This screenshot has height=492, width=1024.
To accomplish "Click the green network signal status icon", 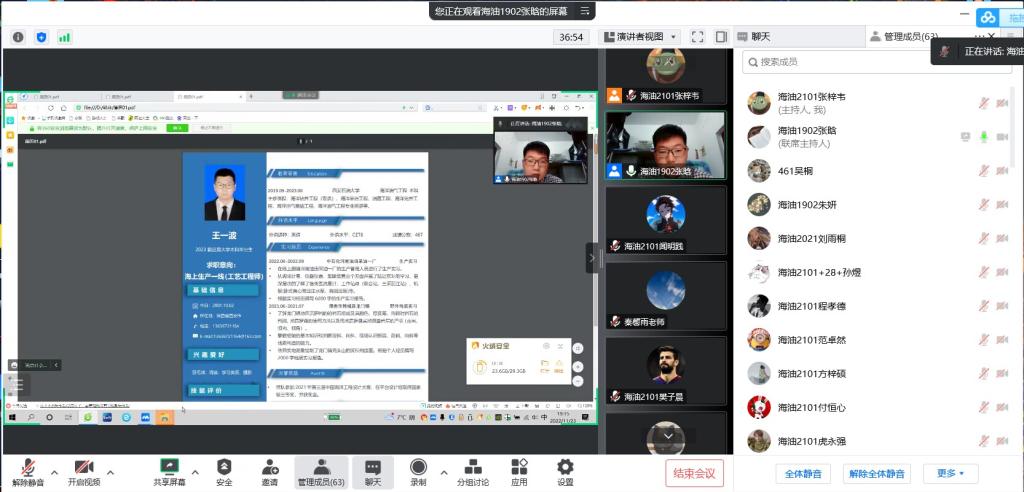I will (x=64, y=37).
